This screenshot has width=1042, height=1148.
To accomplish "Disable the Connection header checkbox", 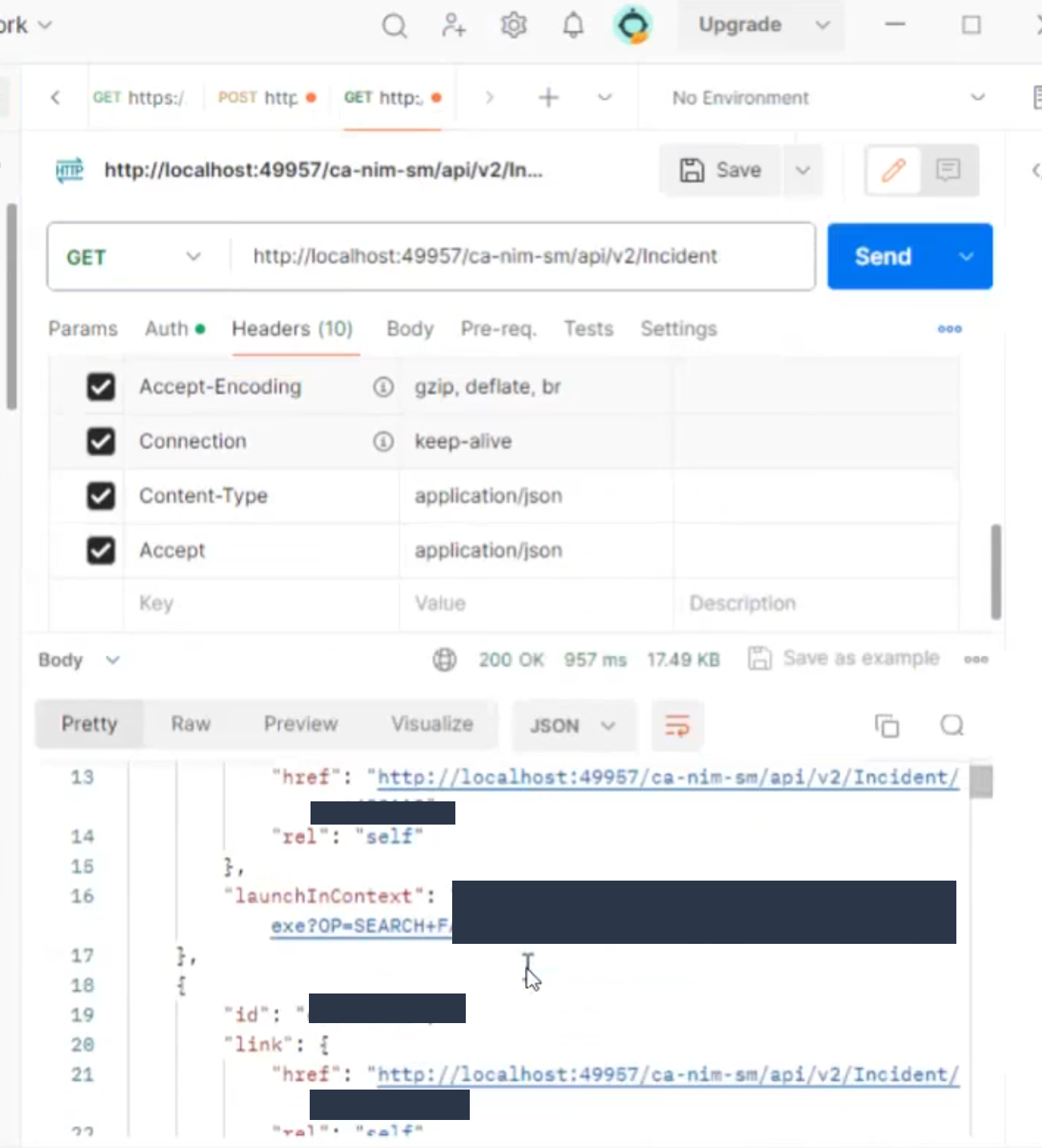I will [x=101, y=442].
